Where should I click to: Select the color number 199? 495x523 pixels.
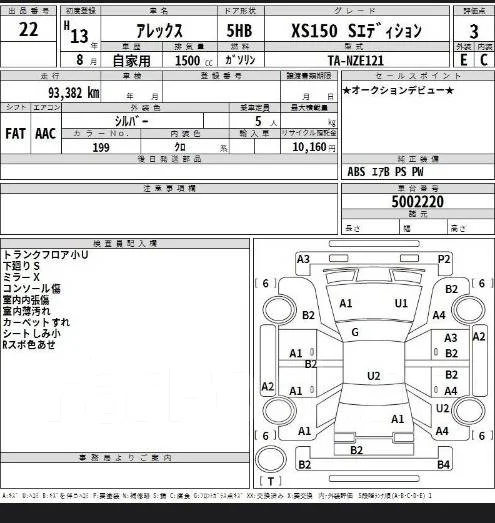[x=101, y=147]
